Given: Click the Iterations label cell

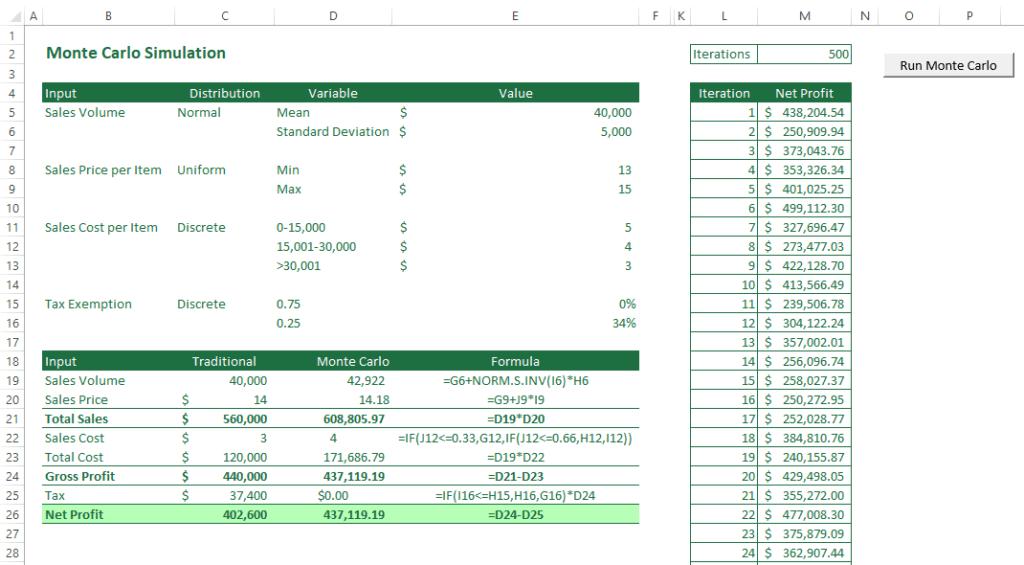Looking at the screenshot, I should pyautogui.click(x=724, y=54).
